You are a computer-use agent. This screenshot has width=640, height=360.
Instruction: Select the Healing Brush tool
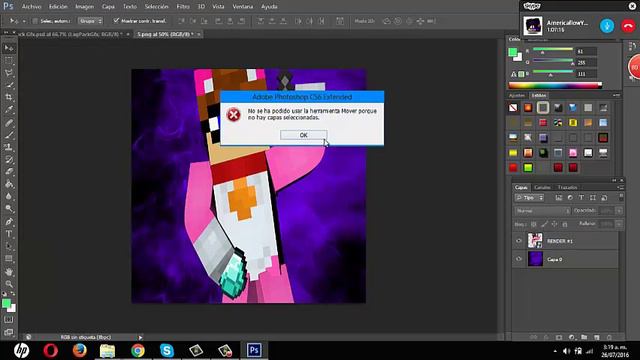click(x=9, y=122)
